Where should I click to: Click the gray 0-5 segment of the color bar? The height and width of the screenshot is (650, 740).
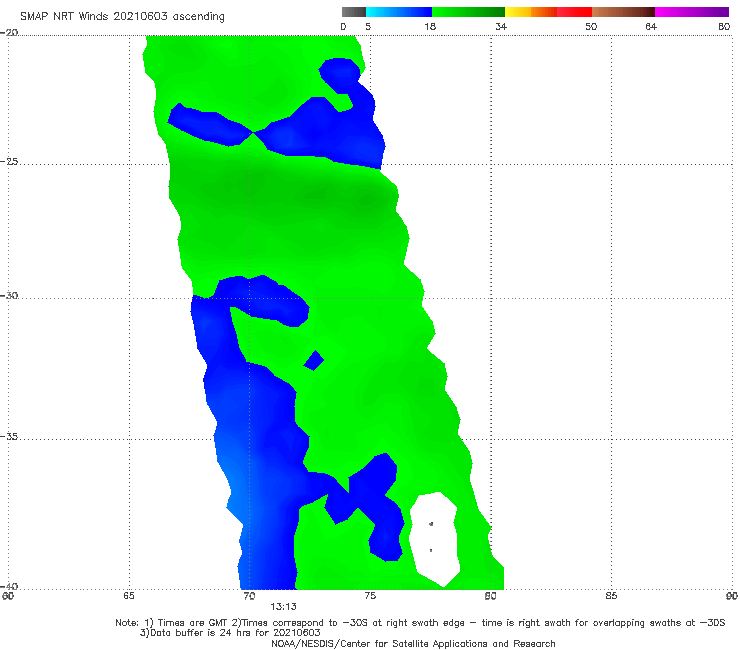pyautogui.click(x=354, y=12)
